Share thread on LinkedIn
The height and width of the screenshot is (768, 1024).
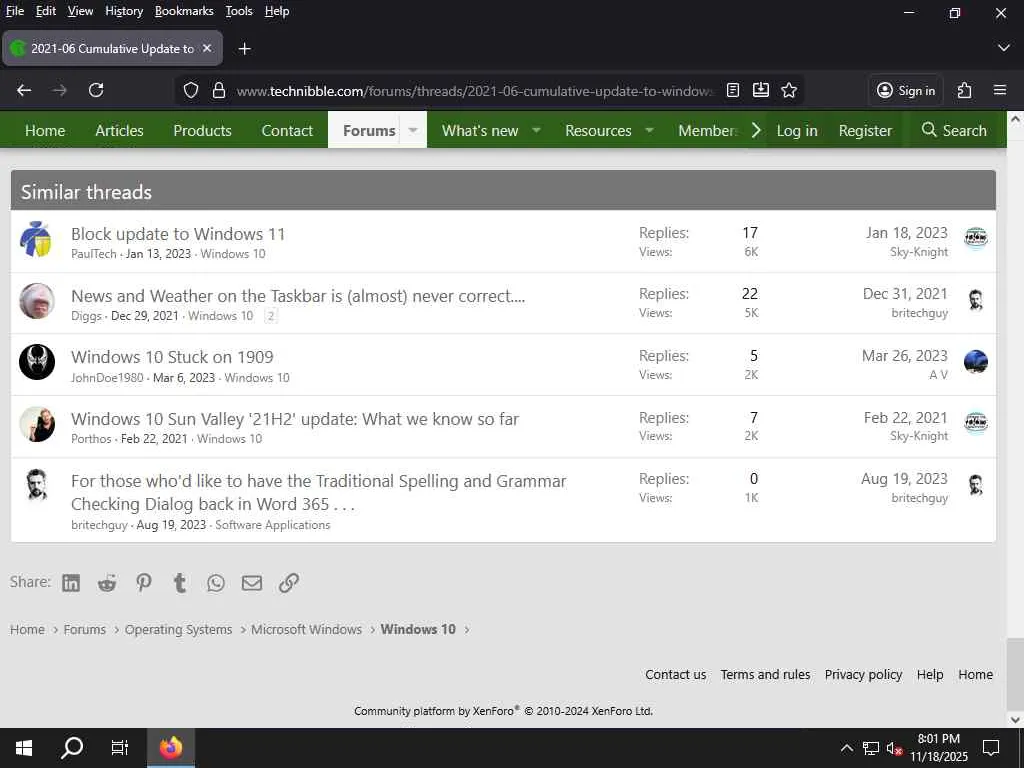click(71, 583)
